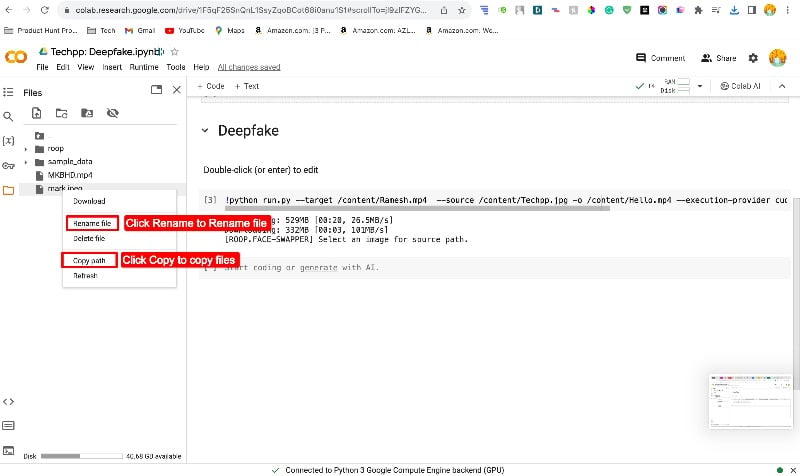
Task: Open the terminal icon at sidebar bottom
Action: (x=8, y=450)
